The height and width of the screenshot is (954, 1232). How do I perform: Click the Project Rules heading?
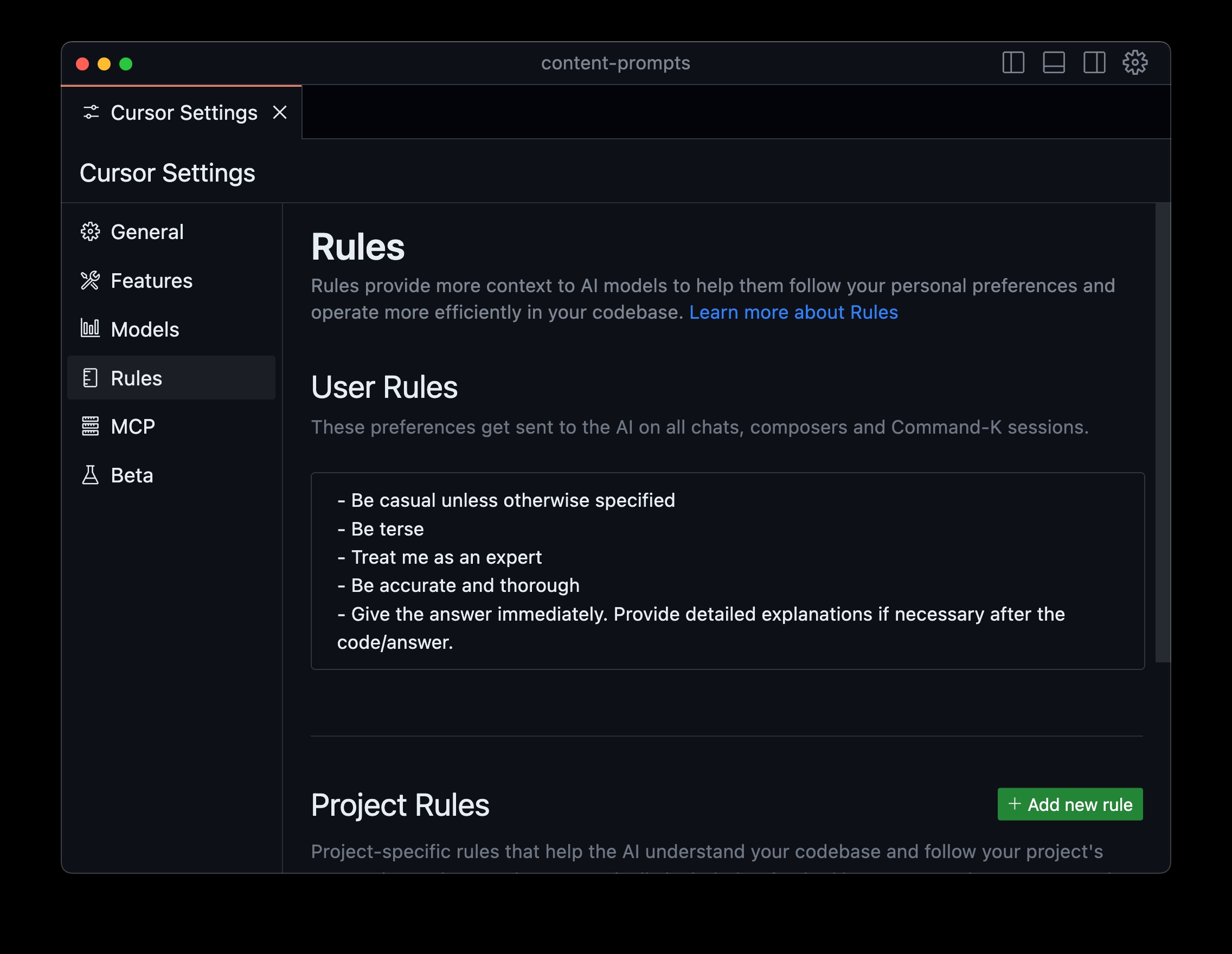400,805
